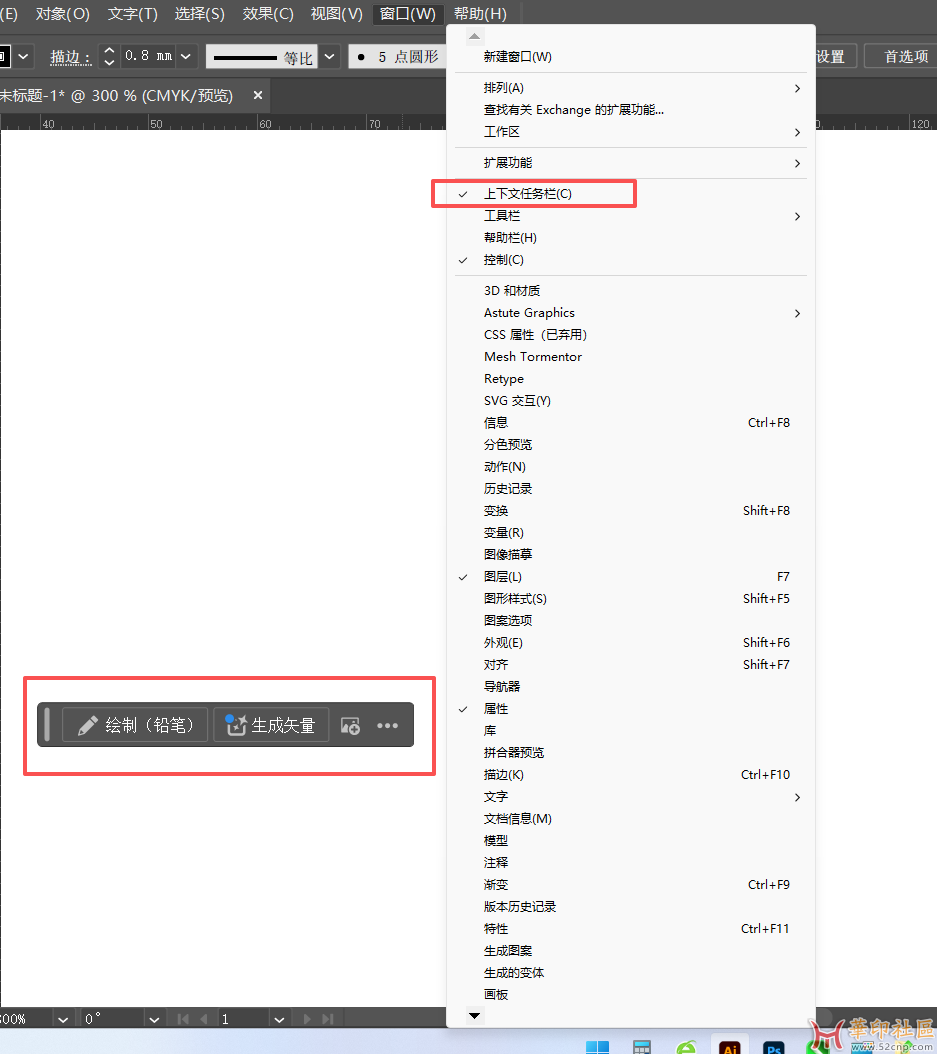The height and width of the screenshot is (1054, 937).
Task: Toggle the 控制(C) panel menu item
Action: coord(504,260)
